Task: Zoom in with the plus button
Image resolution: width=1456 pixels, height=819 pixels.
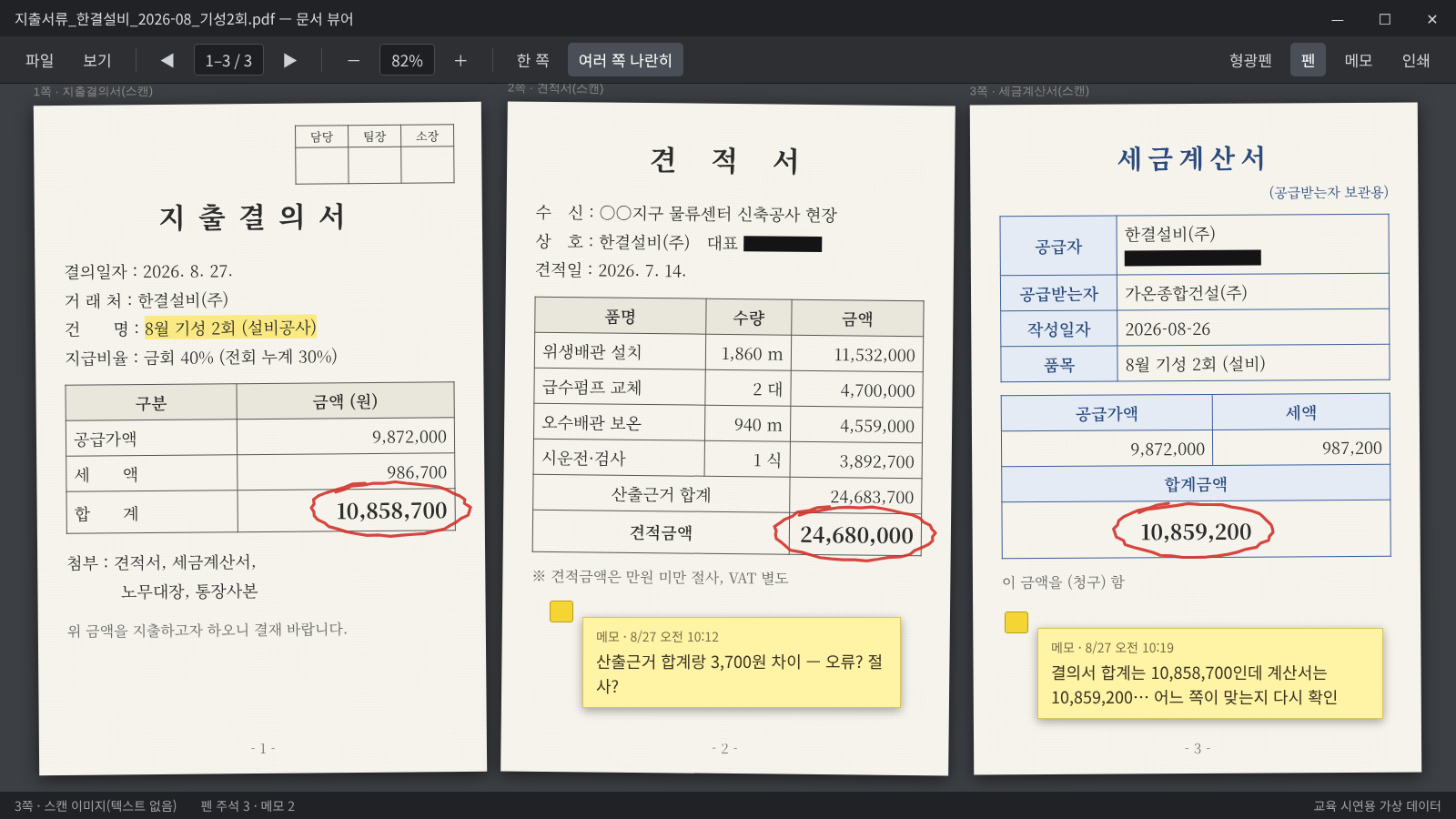Action: [460, 60]
